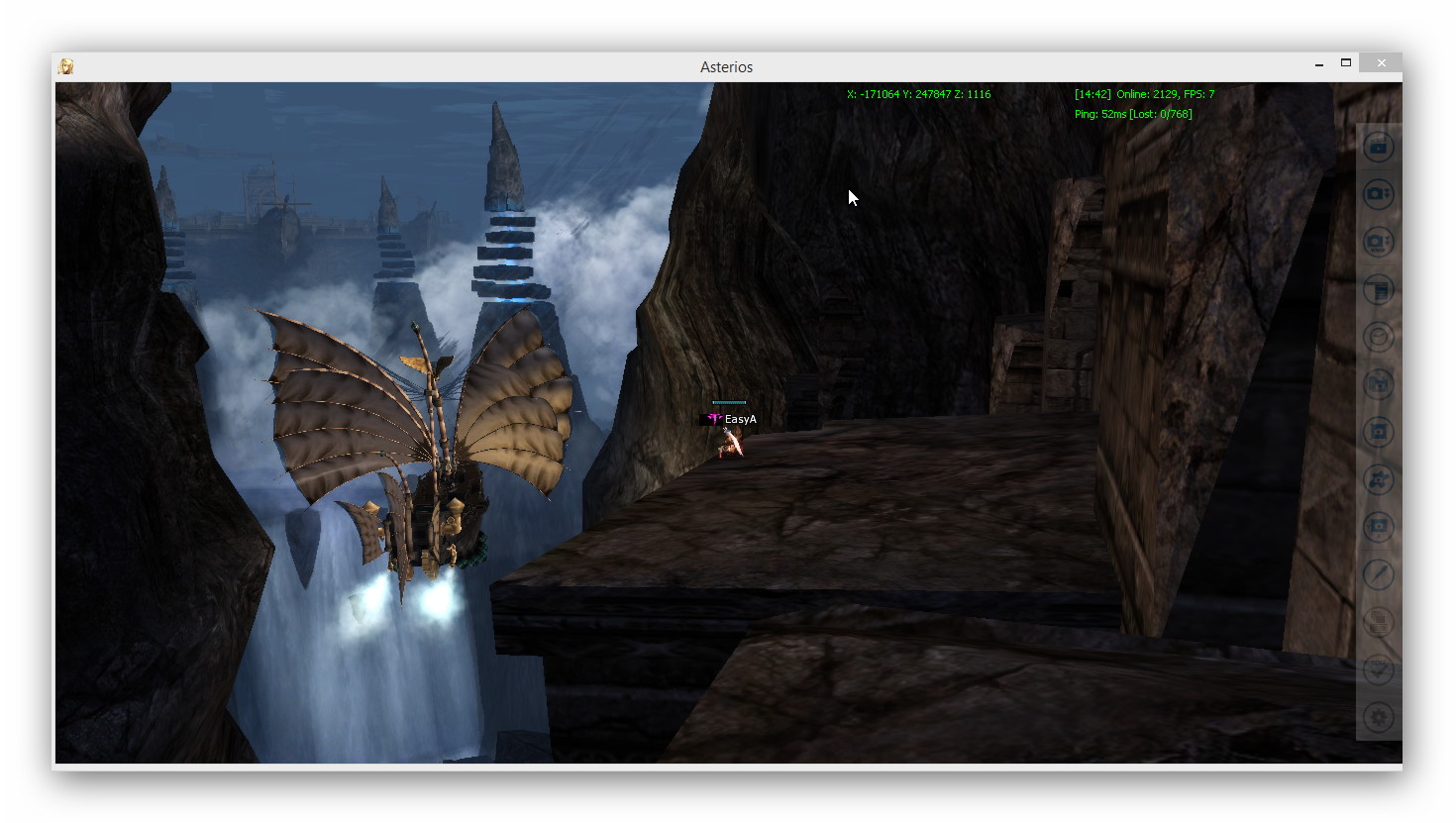Click the video recording icon in sidebar
The image size is (1456, 823).
[x=1379, y=148]
